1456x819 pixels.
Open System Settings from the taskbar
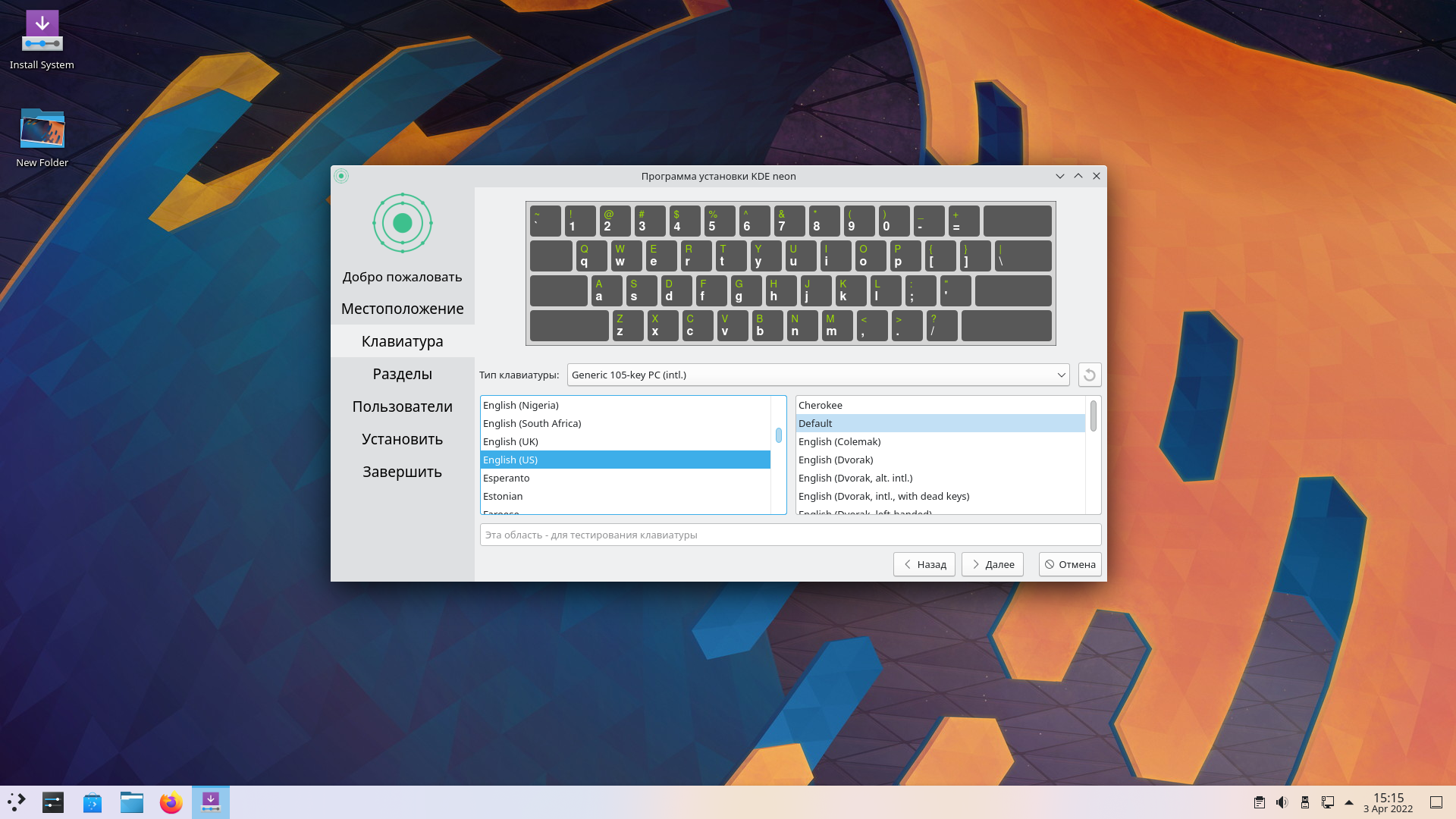tap(53, 802)
